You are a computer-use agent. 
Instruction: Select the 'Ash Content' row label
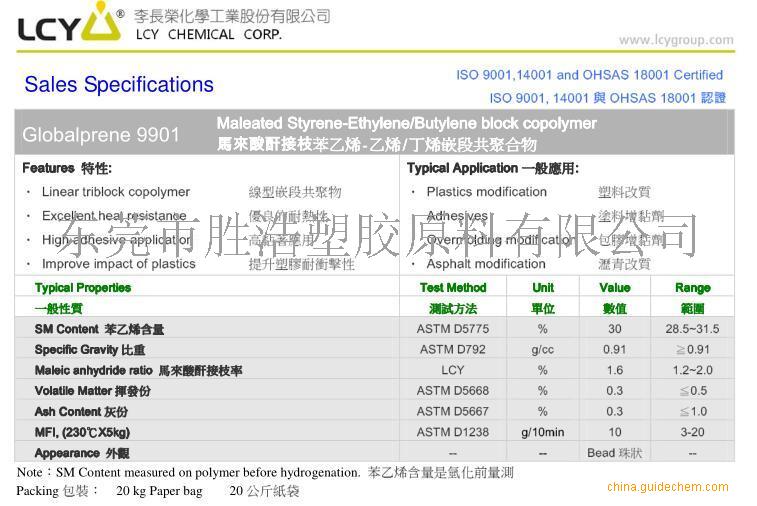pyautogui.click(x=81, y=411)
